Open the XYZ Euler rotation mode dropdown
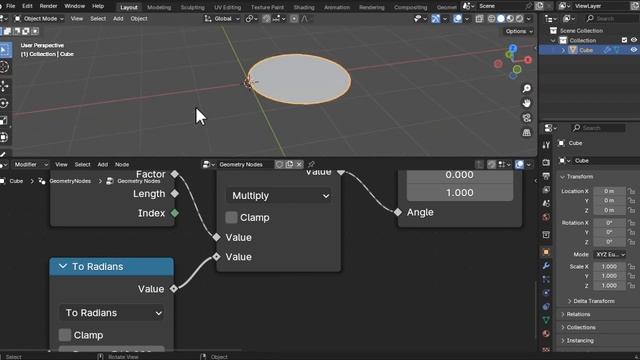The height and width of the screenshot is (360, 640). (609, 254)
